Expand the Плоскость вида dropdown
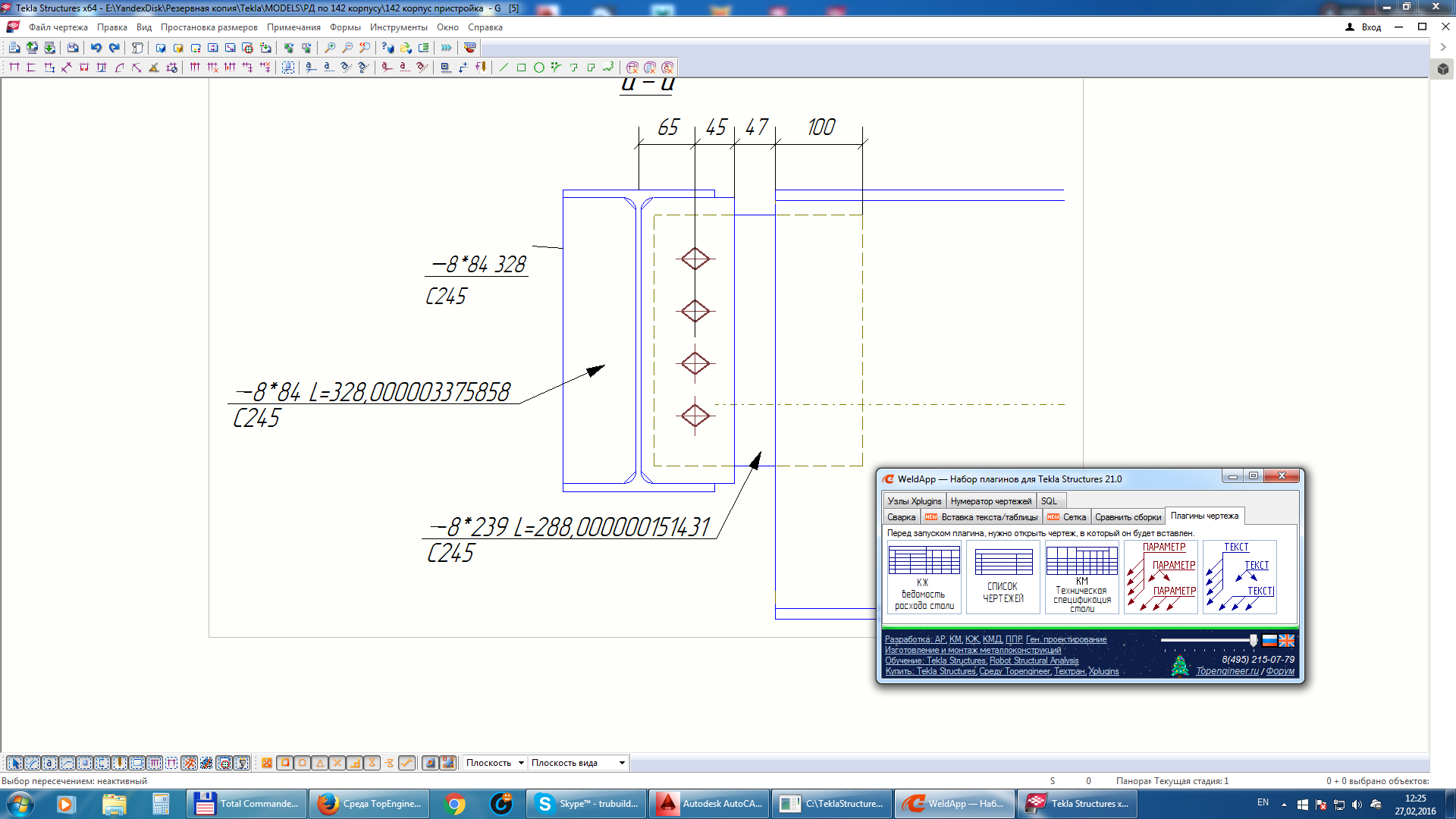Screen dimensions: 1456x819 pyautogui.click(x=622, y=763)
